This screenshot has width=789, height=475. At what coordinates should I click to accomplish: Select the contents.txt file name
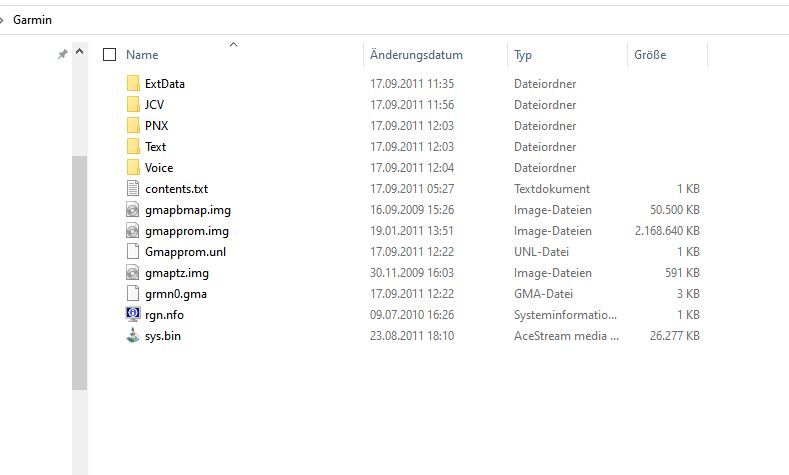[177, 189]
